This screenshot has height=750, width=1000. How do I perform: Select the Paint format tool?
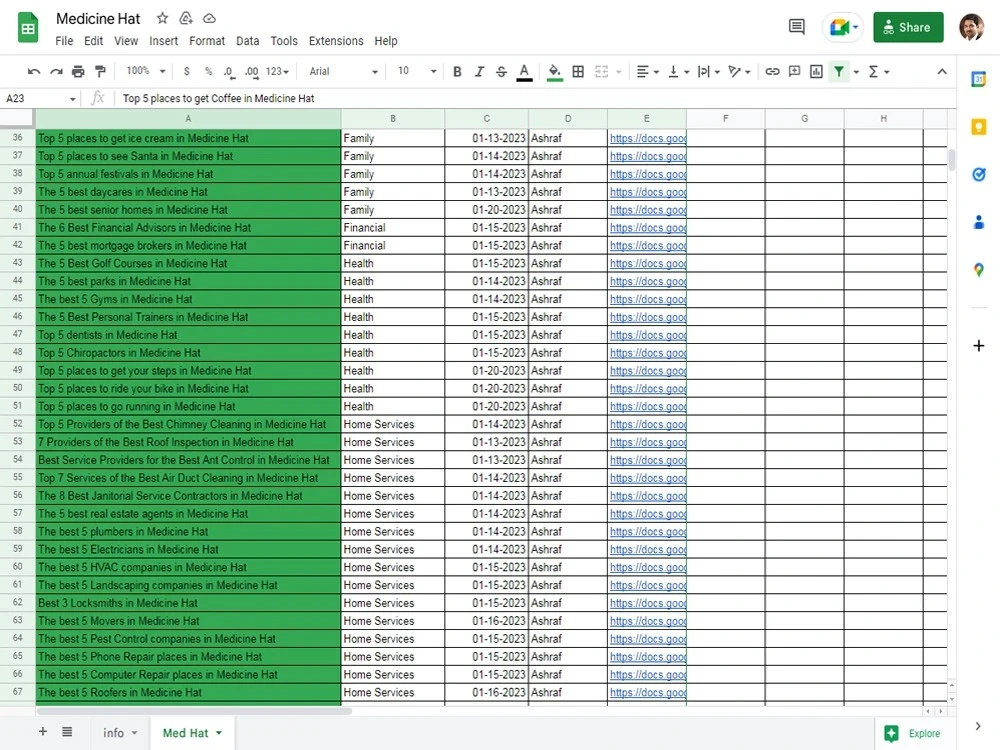[100, 71]
